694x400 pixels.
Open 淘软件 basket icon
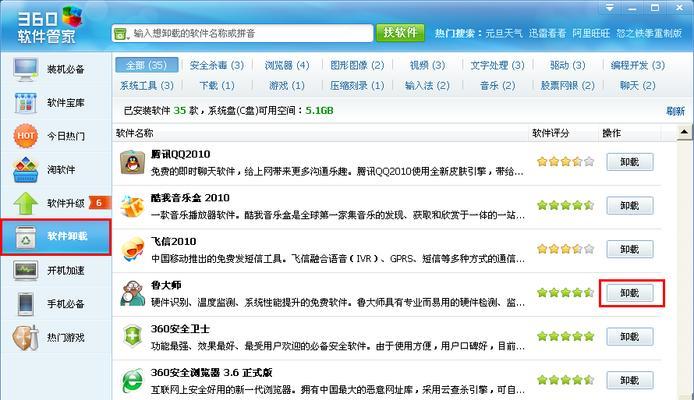[25, 169]
